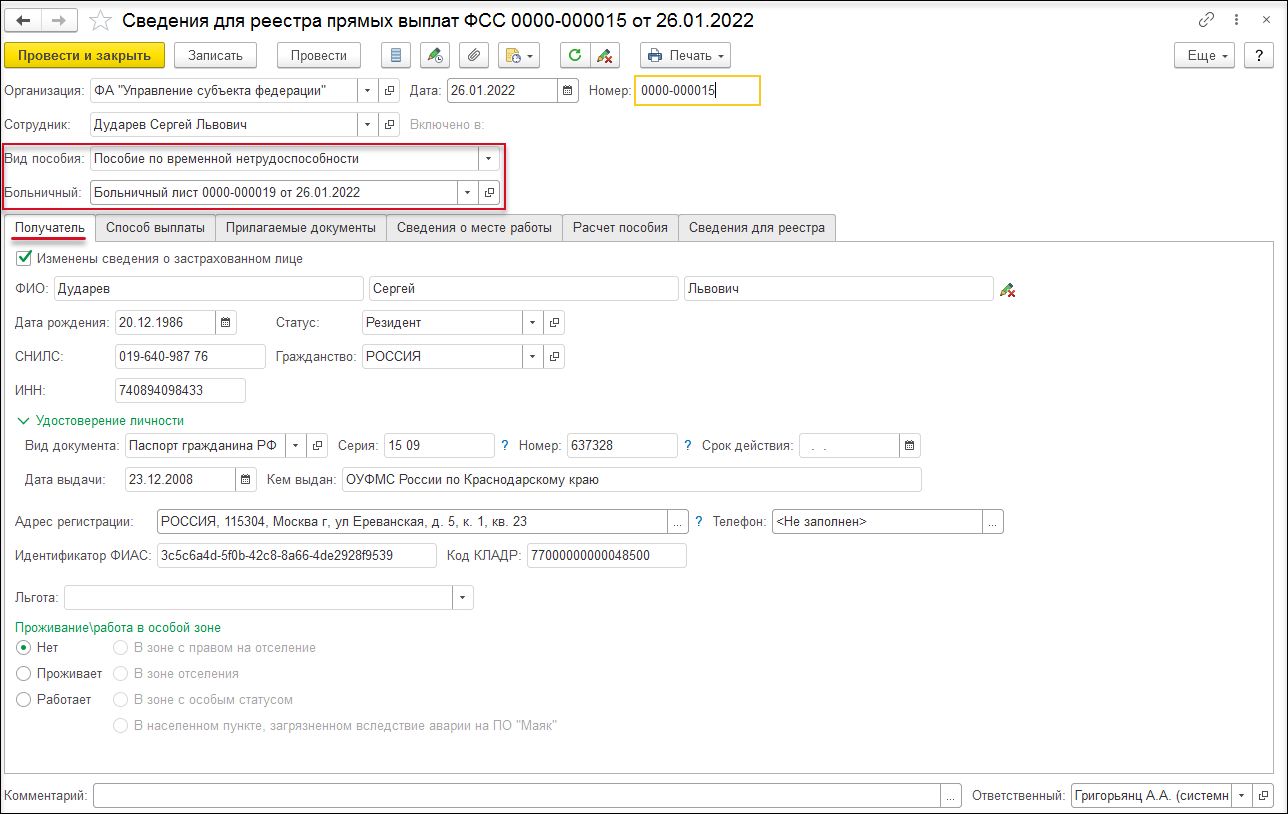Screen dimensions: 1288x814
Task: Expand the Сотрудник dropdown list
Action: (x=368, y=125)
